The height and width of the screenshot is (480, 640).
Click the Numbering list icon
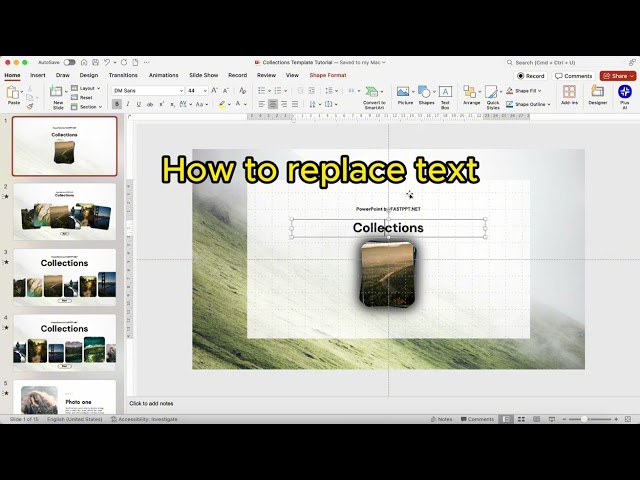(278, 91)
